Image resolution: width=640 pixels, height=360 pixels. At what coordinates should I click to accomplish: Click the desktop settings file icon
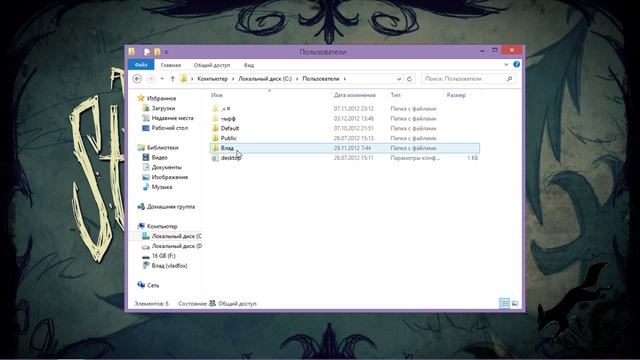tap(215, 158)
